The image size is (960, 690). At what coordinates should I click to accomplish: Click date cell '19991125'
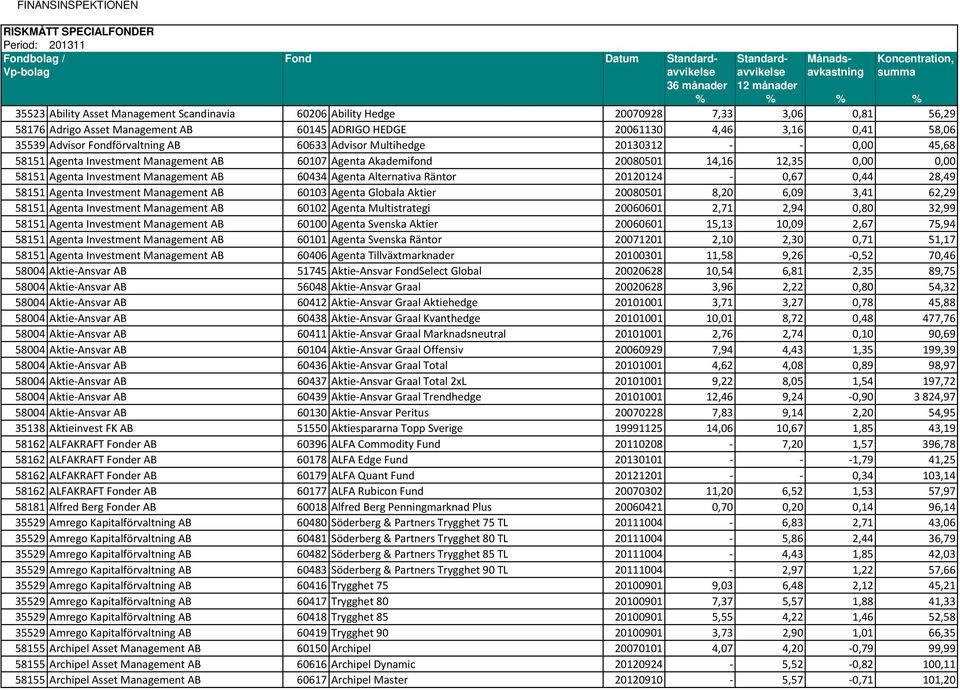(x=638, y=429)
